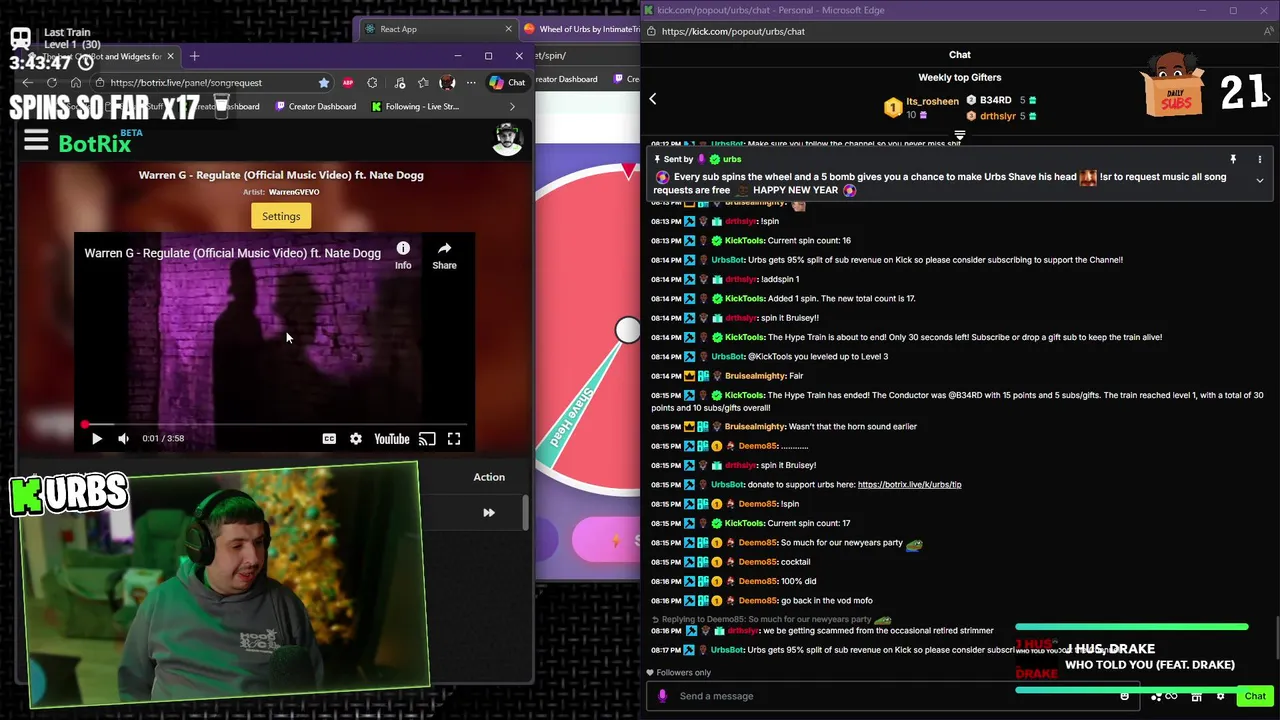Click the Action column header

click(489, 477)
